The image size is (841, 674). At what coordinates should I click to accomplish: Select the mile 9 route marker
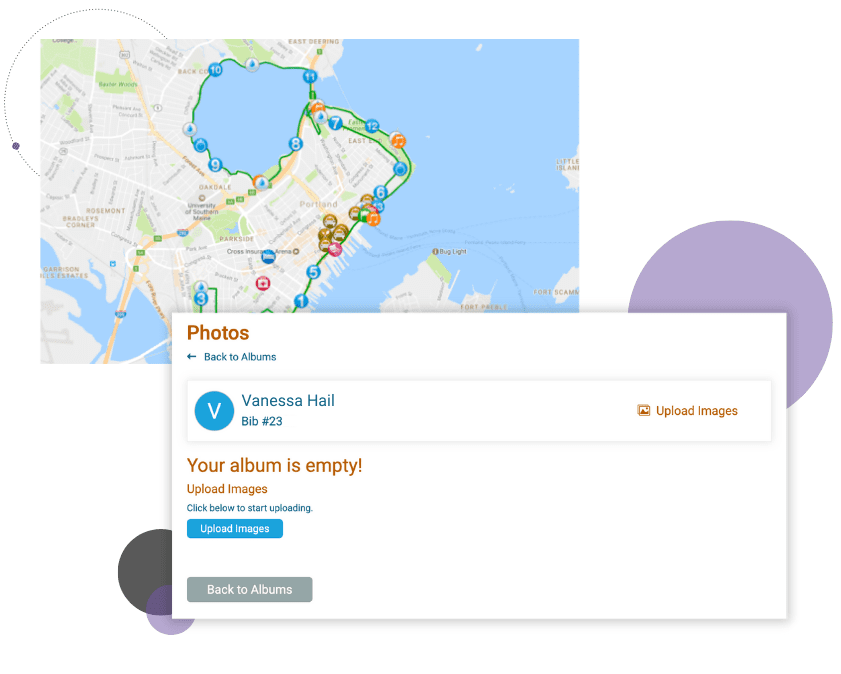pos(215,165)
